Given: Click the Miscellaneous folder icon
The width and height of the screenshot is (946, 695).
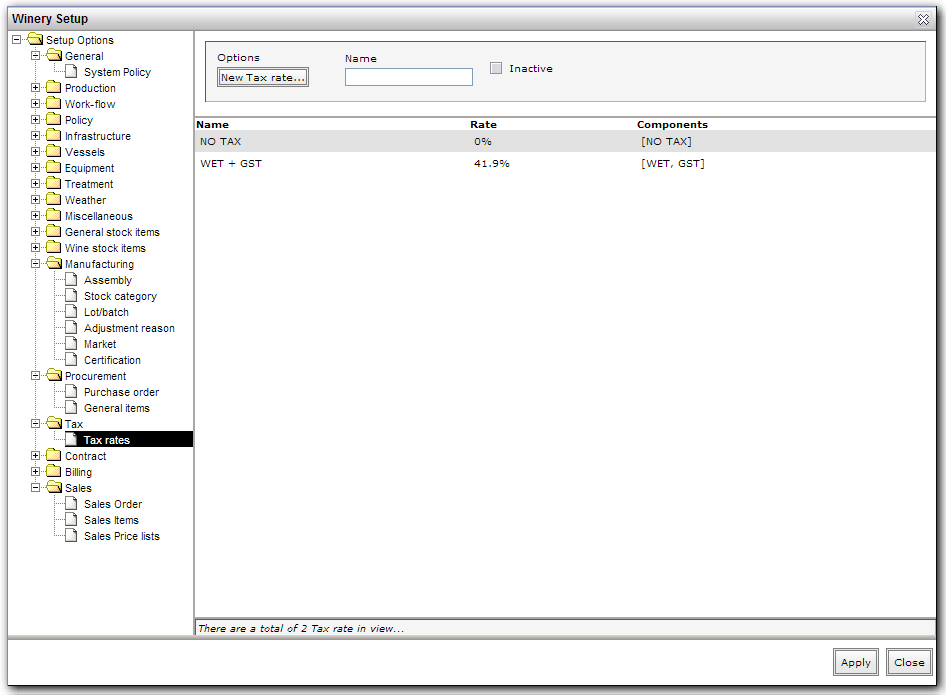Looking at the screenshot, I should [54, 215].
